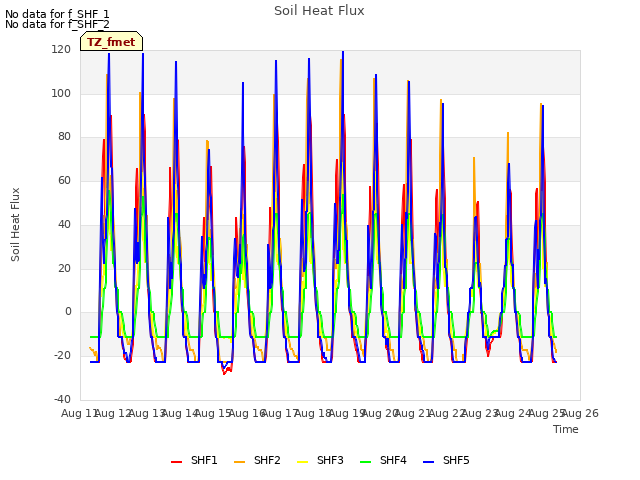Click the -20 y-axis tick label
640x480 pixels.
click(62, 356)
